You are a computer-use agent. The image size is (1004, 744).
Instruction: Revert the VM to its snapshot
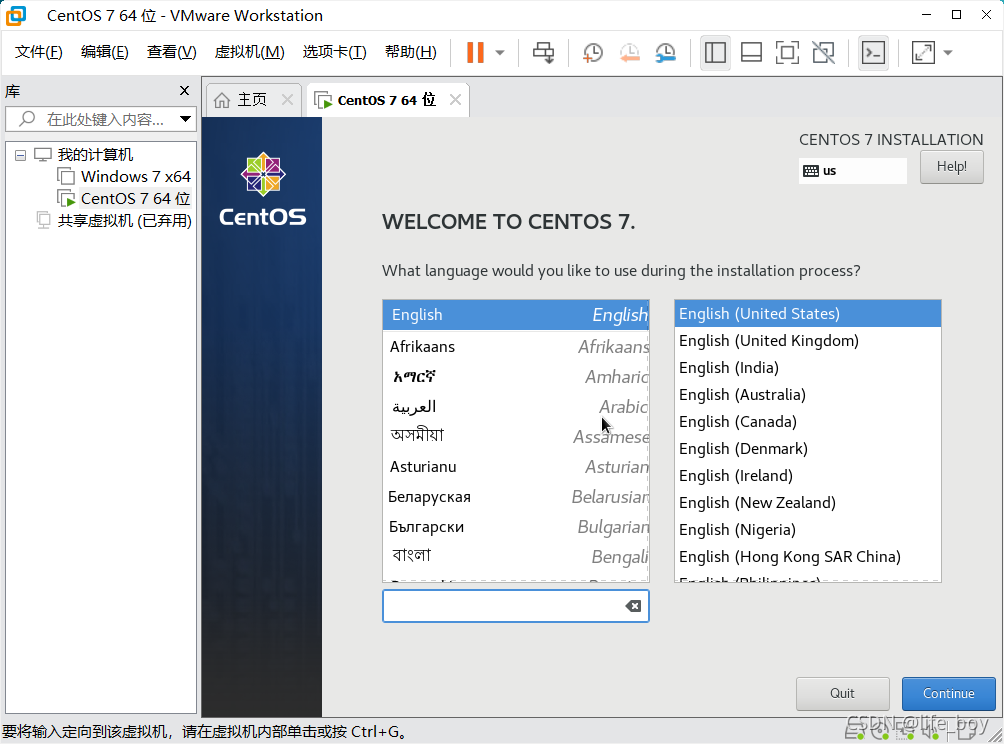point(629,53)
